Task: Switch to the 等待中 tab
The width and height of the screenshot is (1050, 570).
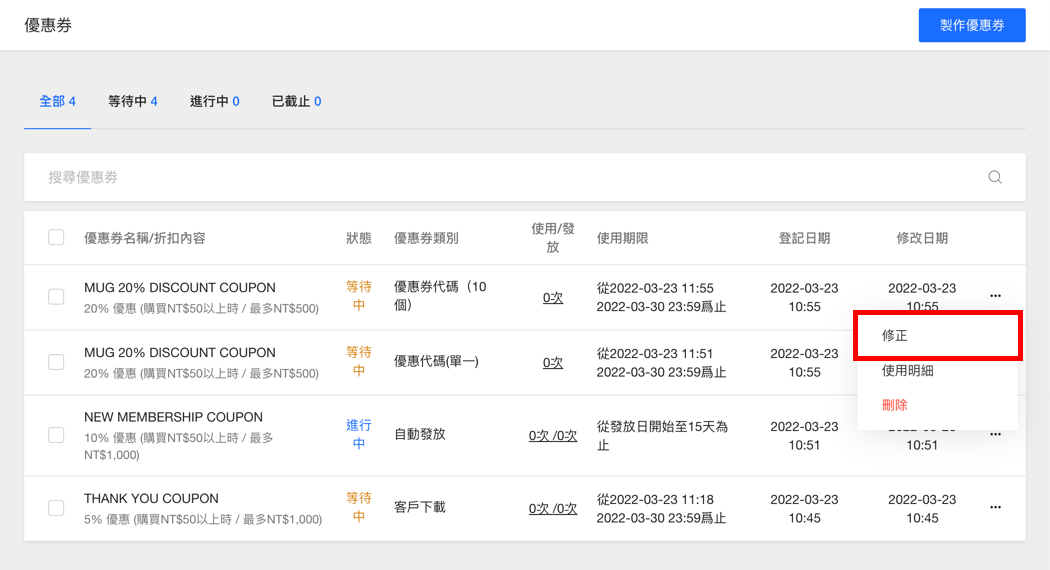Action: pos(132,101)
